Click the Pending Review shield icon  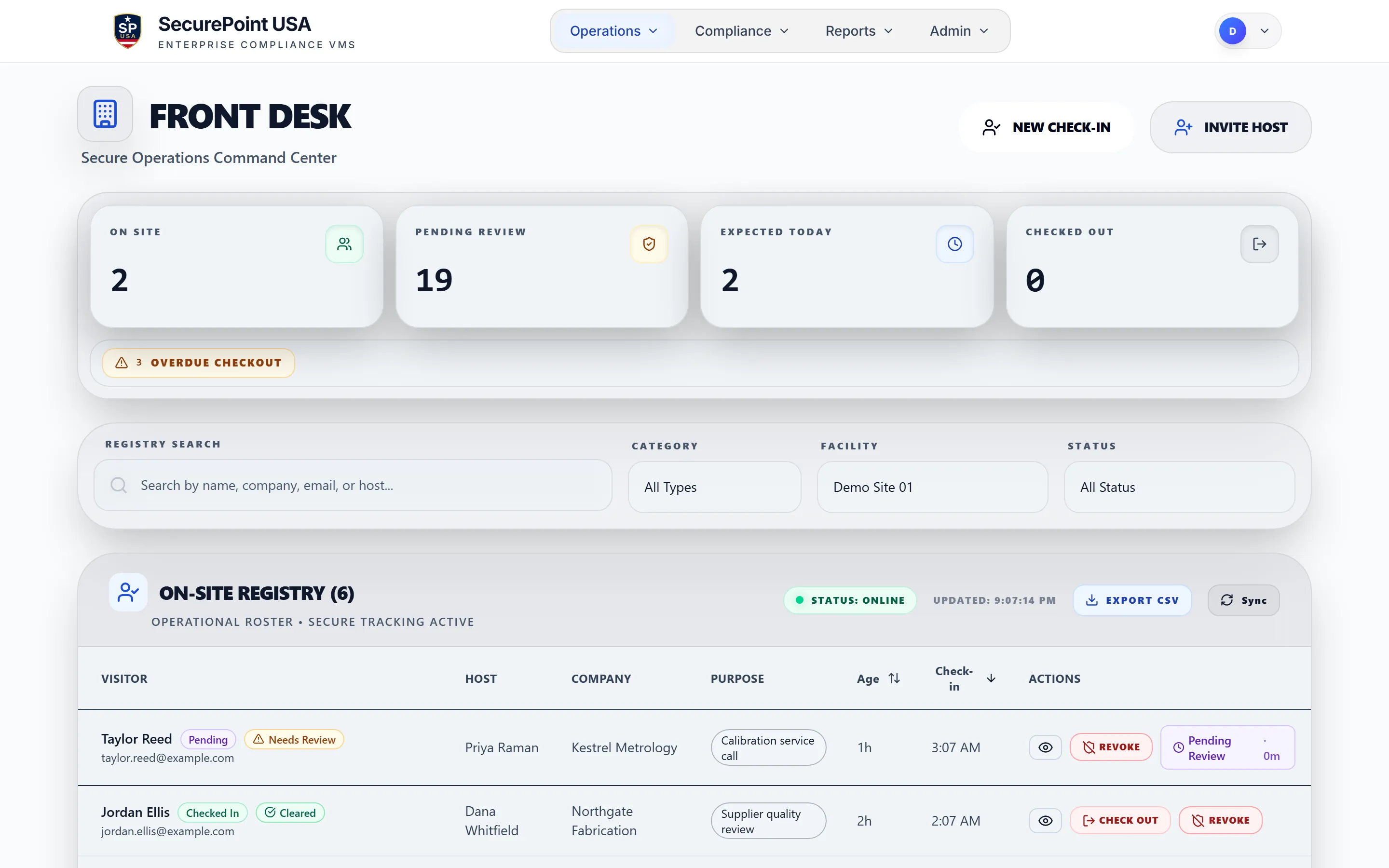click(649, 244)
